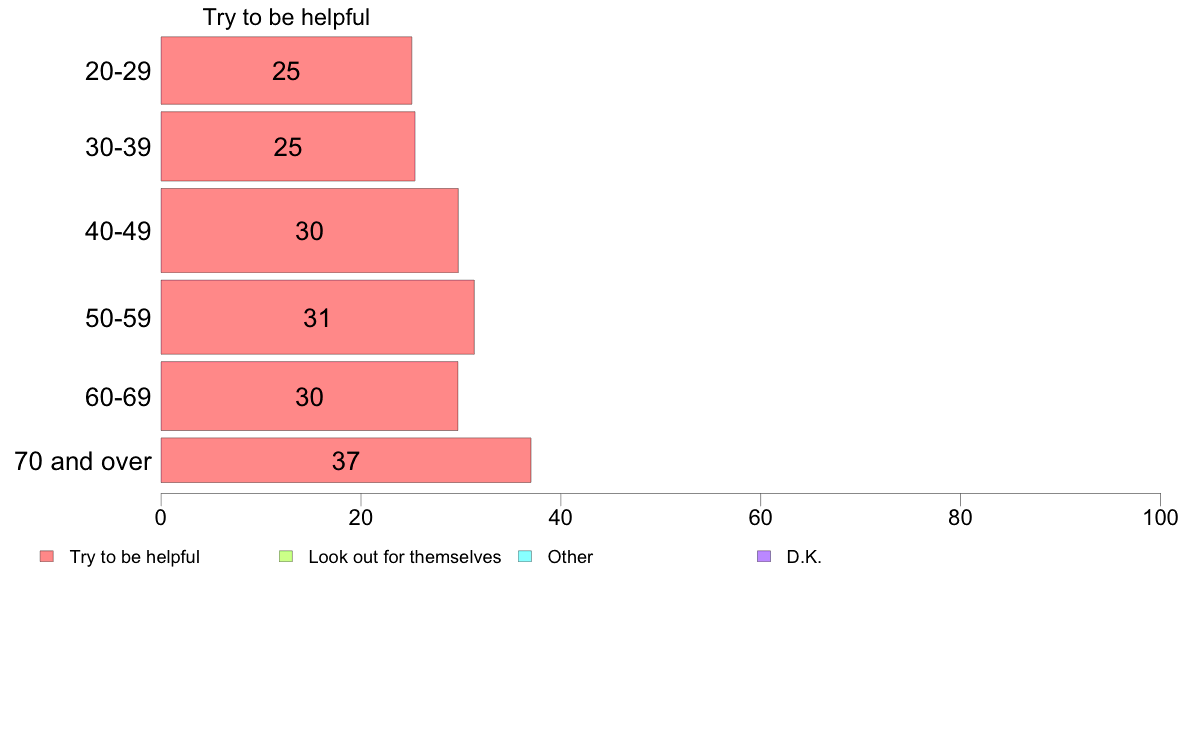1188x736 pixels.
Task: Select the 70 and over bar showing 37
Action: point(345,460)
